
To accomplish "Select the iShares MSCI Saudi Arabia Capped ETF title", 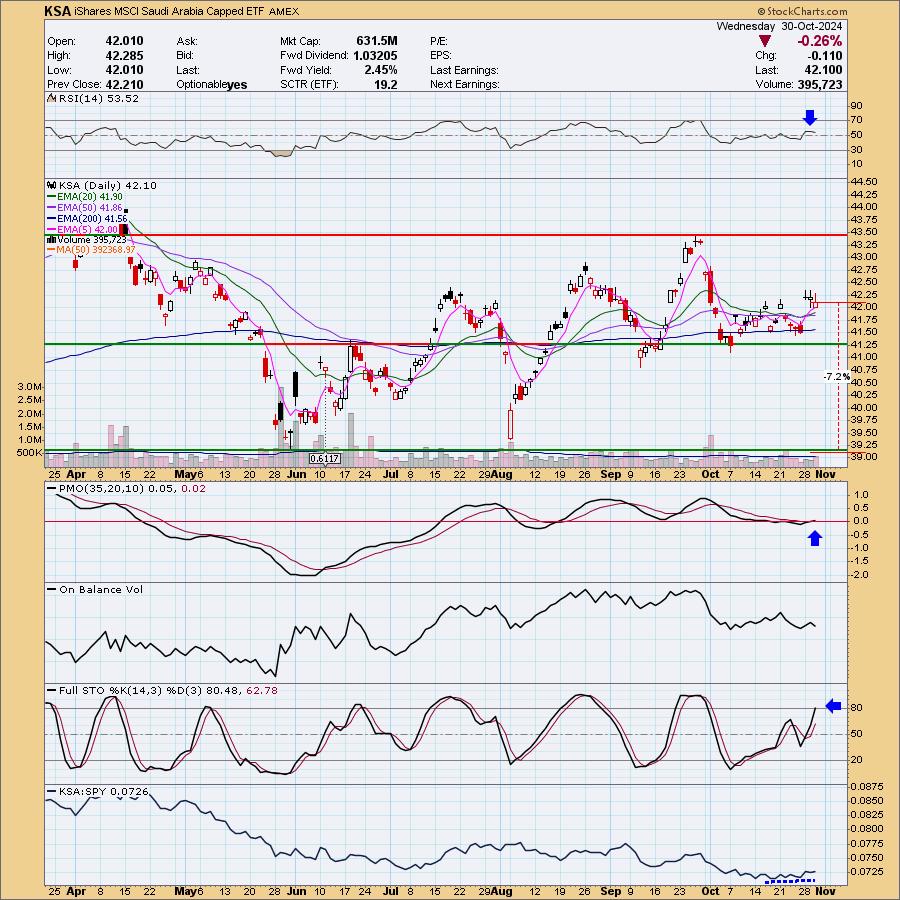I will pyautogui.click(x=172, y=11).
